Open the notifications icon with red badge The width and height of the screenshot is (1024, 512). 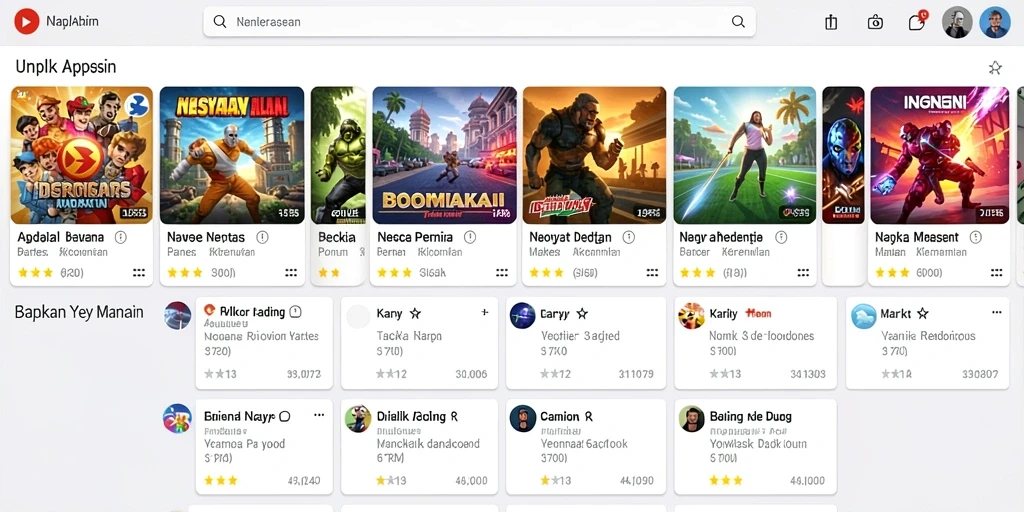click(x=918, y=22)
